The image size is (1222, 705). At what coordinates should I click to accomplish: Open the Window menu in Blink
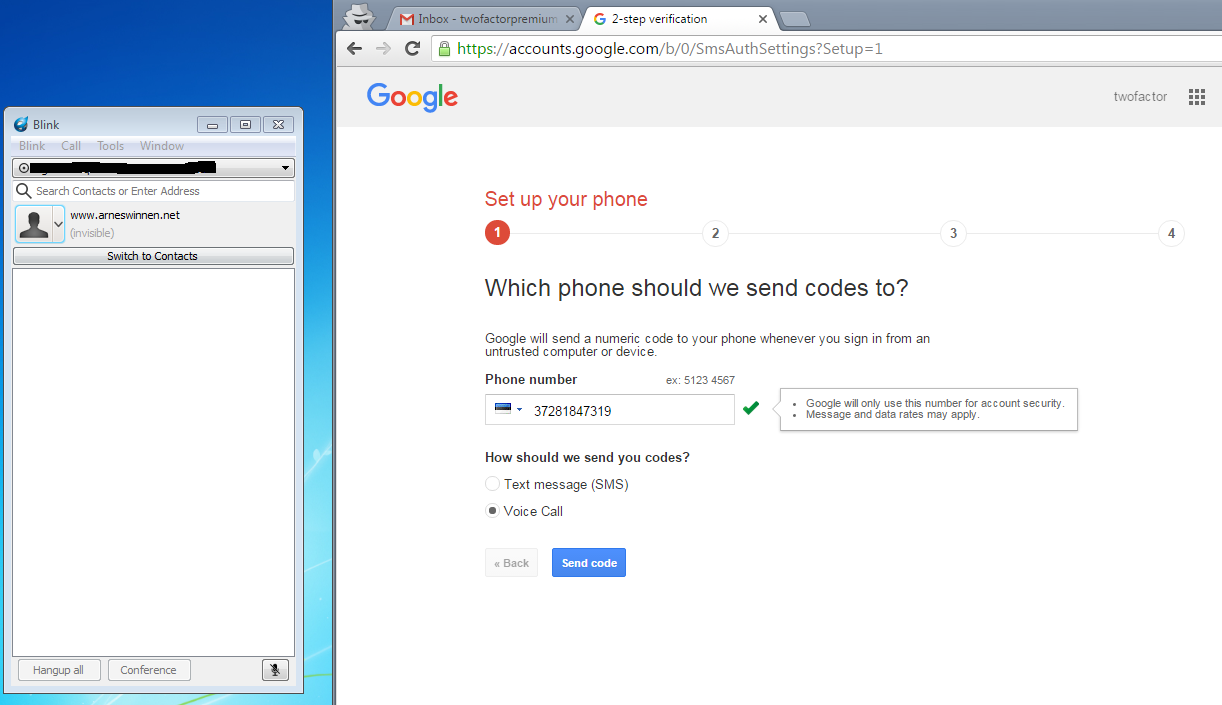tap(162, 146)
